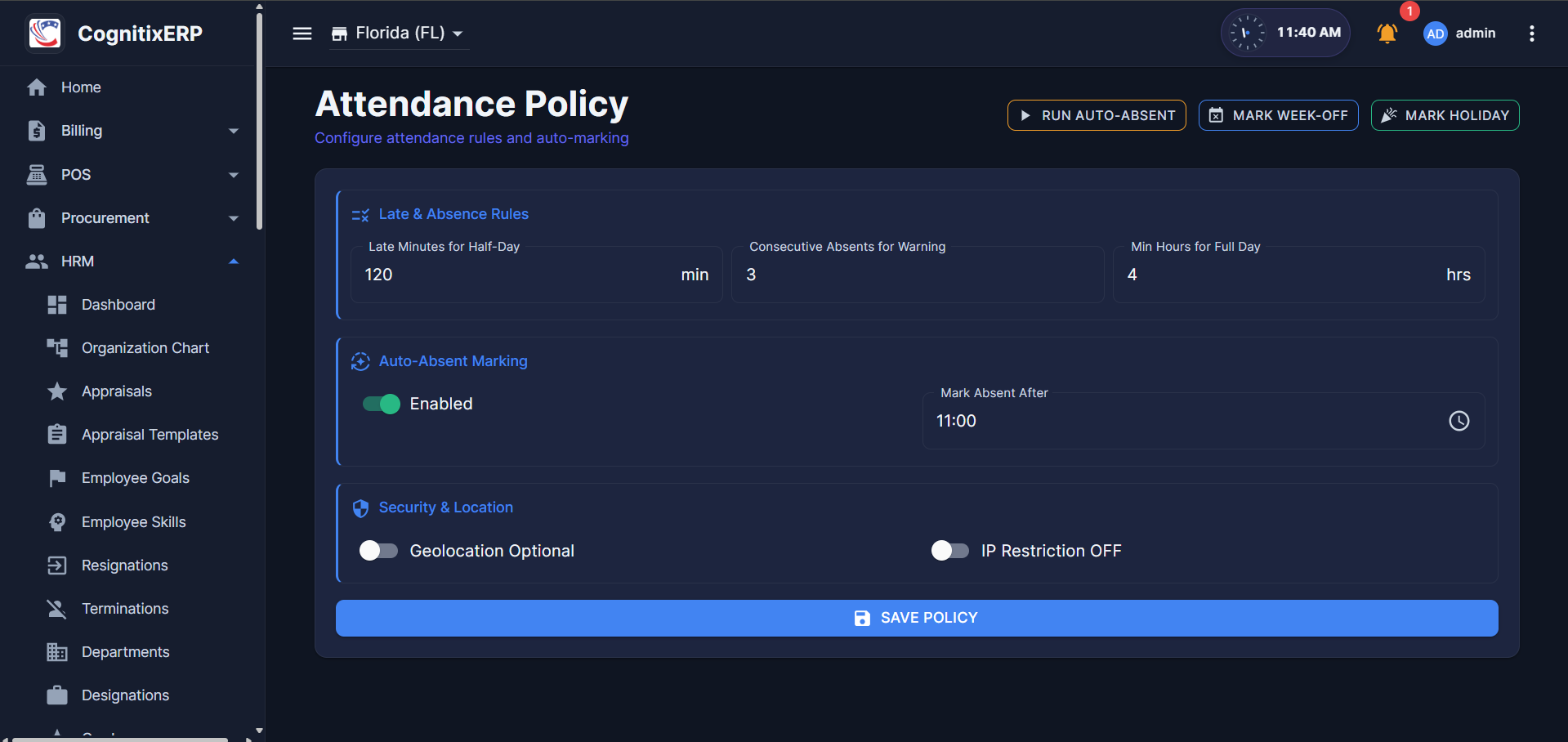Click the Home house icon

37,87
